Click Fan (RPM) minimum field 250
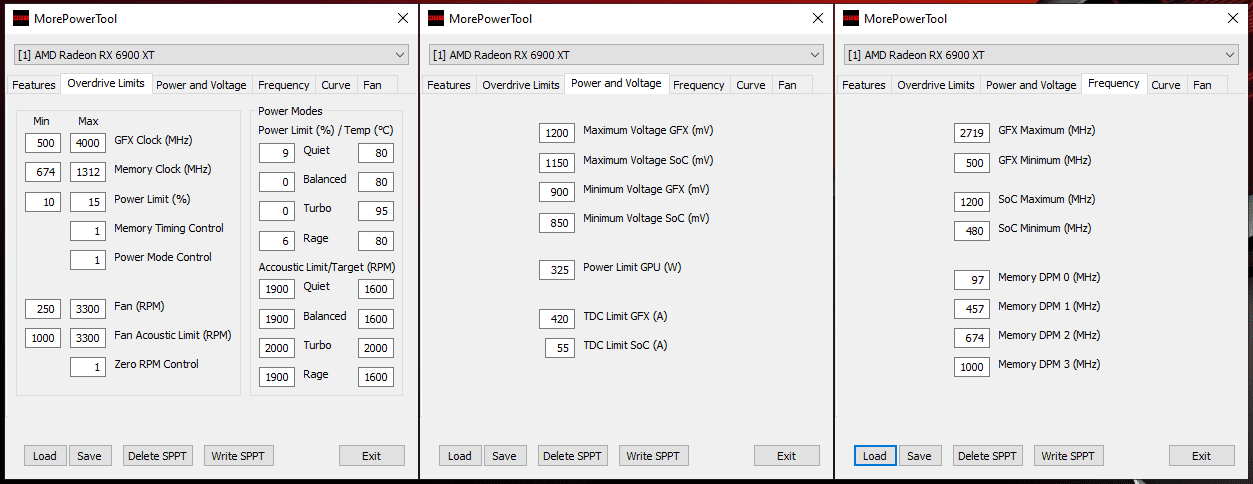 (x=43, y=309)
